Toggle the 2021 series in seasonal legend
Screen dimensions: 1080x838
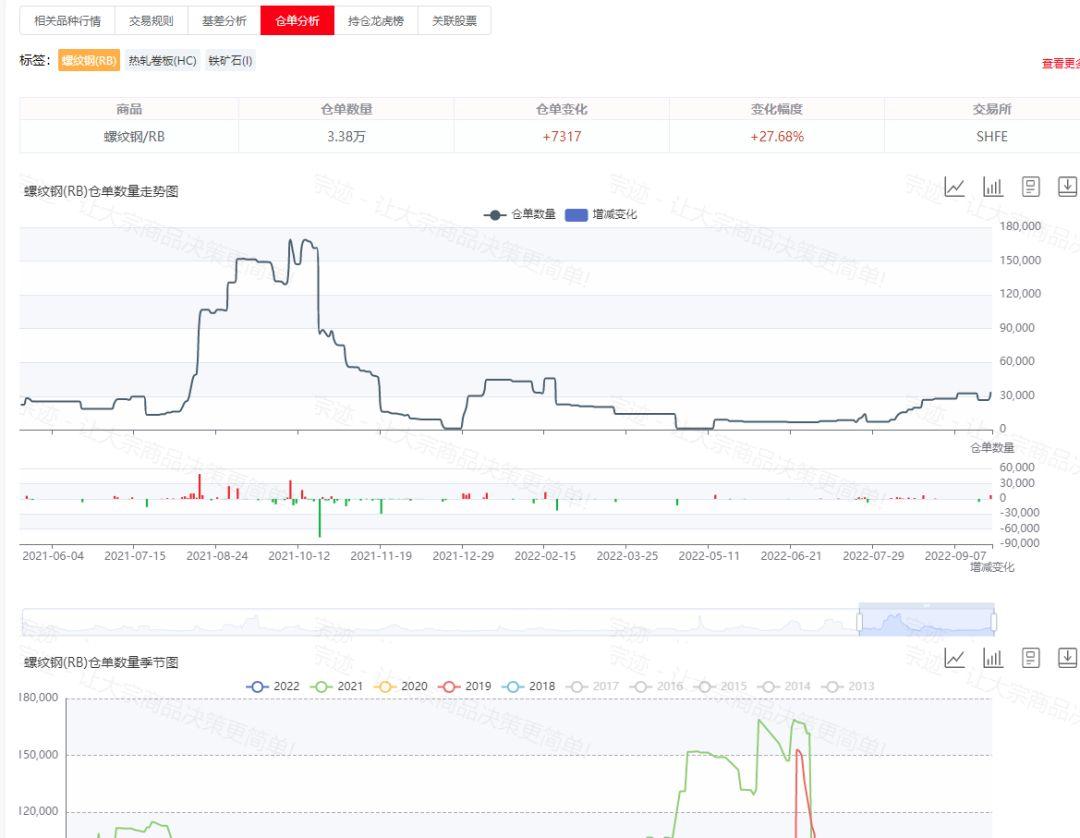click(337, 687)
